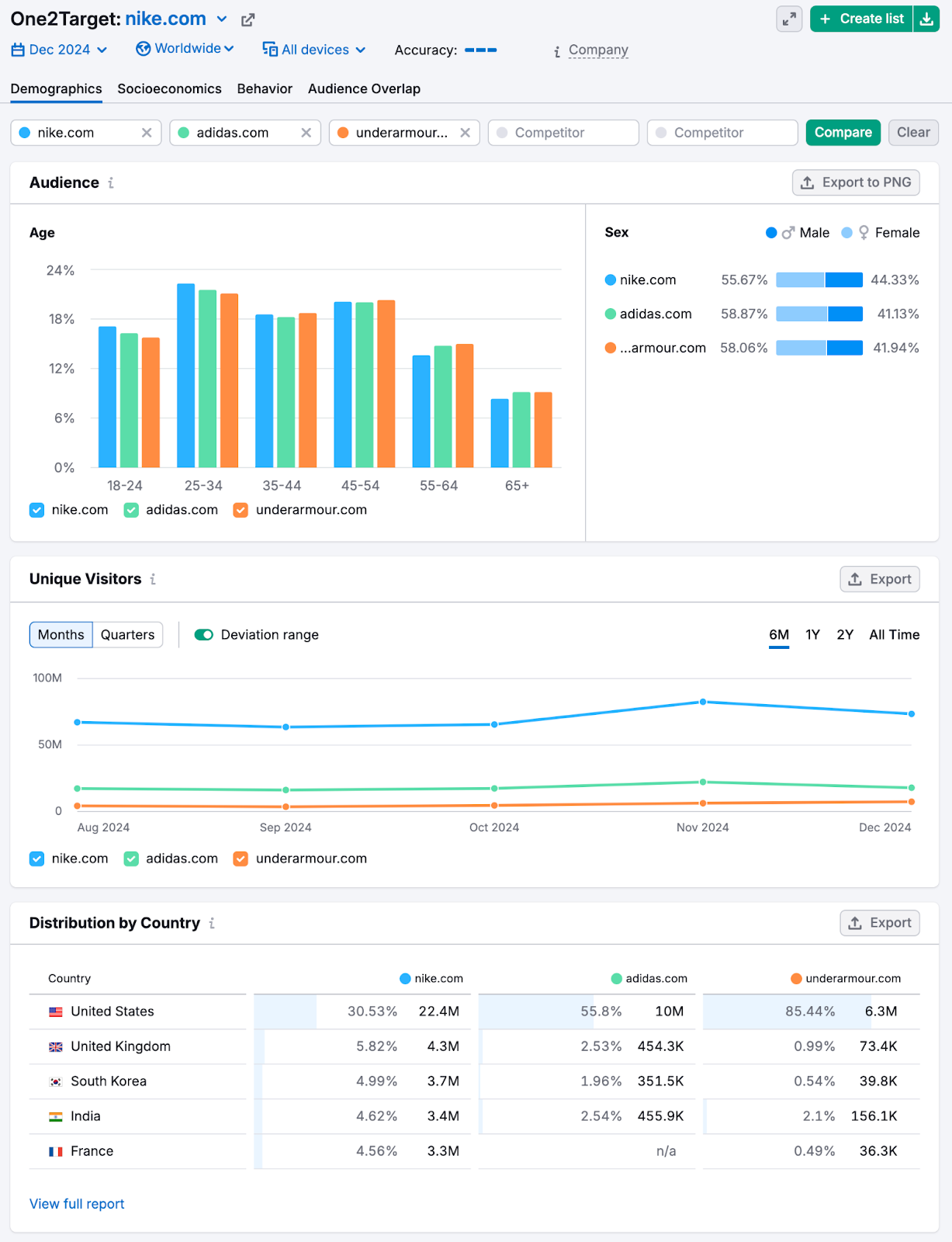The width and height of the screenshot is (952, 1242).
Task: Select the 6M time range
Action: click(x=779, y=635)
